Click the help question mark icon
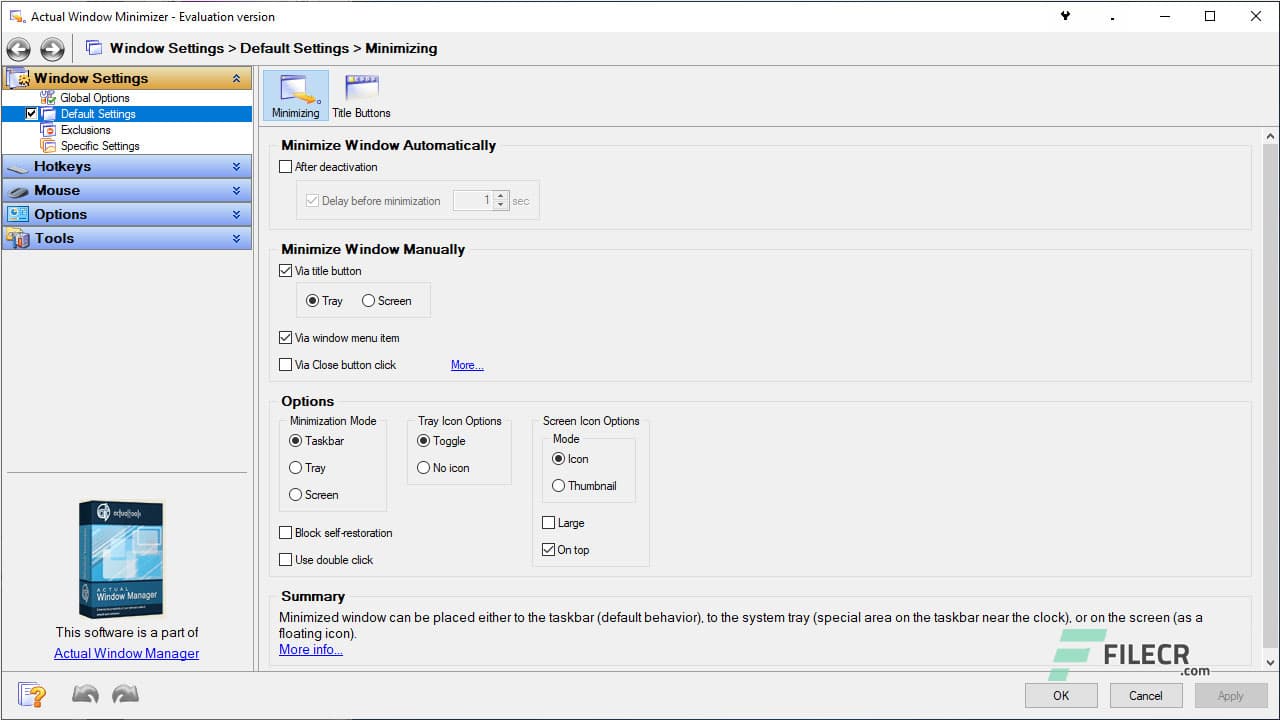The height and width of the screenshot is (720, 1280). pos(31,694)
